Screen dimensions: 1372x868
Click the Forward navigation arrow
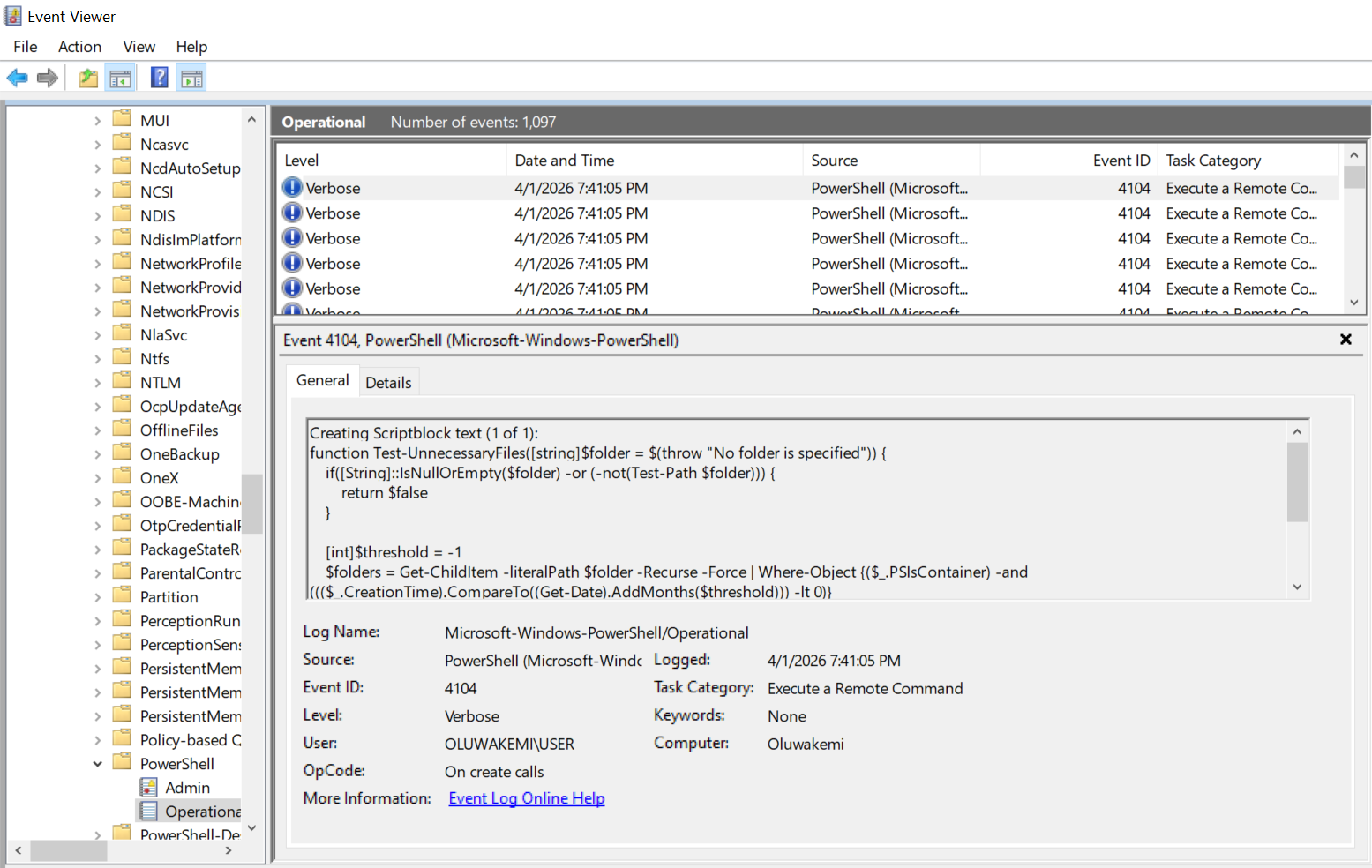(x=48, y=78)
